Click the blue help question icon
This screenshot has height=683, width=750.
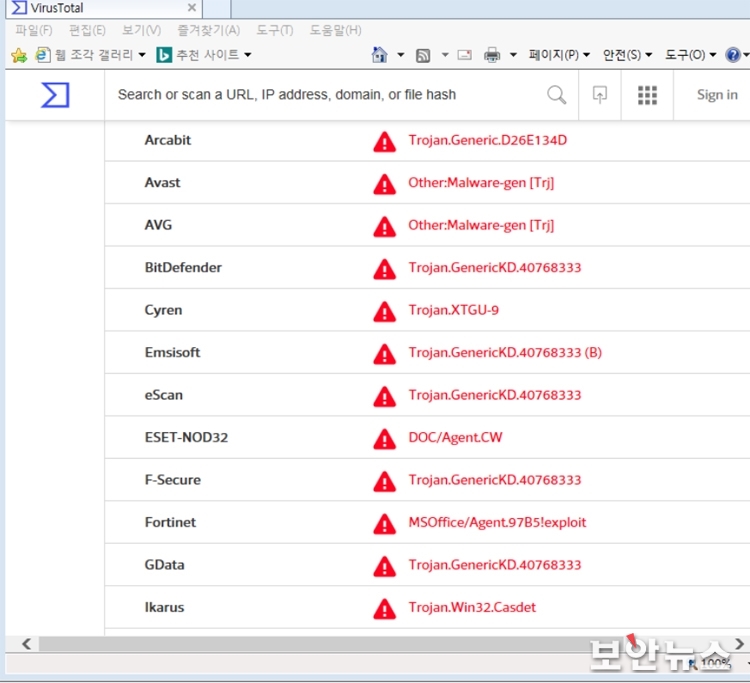coord(732,55)
